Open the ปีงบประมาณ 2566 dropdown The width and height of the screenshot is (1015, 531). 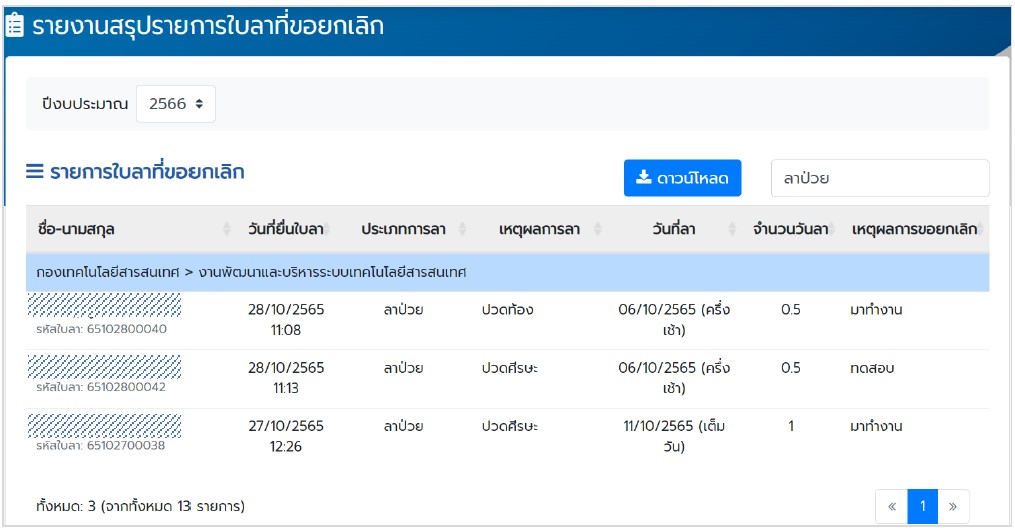[175, 104]
